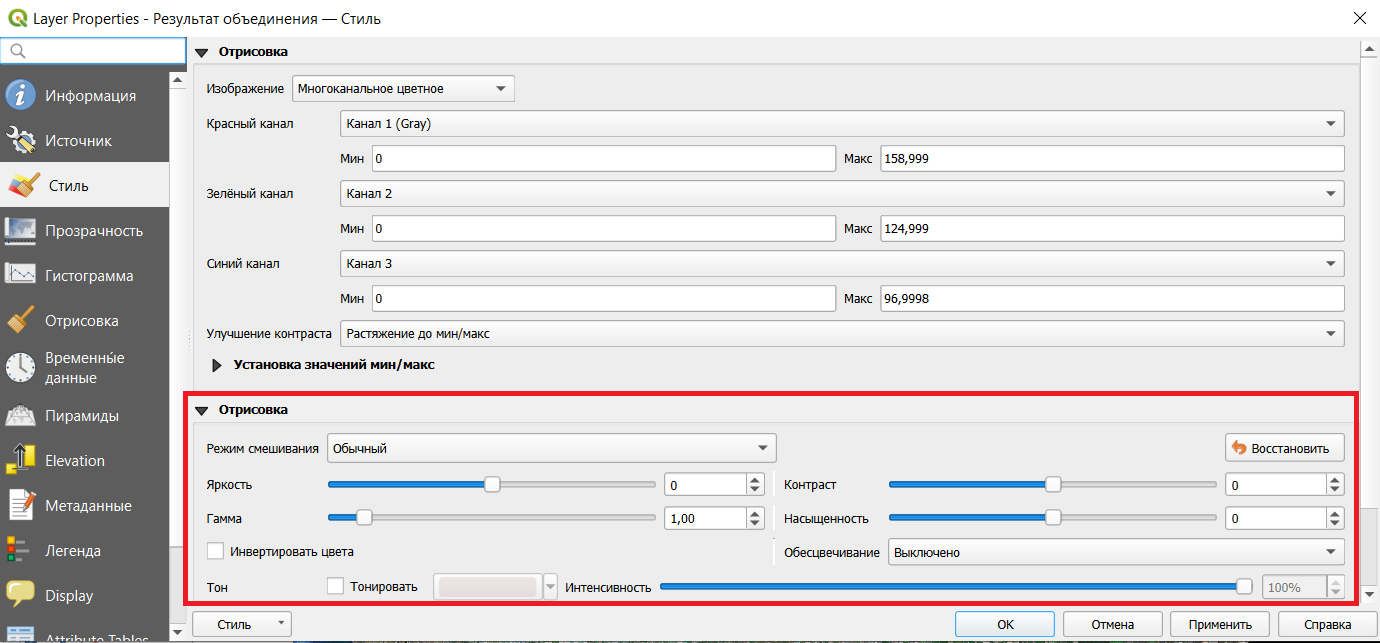Click the tint color swatch
This screenshot has height=643, width=1380.
[487, 587]
